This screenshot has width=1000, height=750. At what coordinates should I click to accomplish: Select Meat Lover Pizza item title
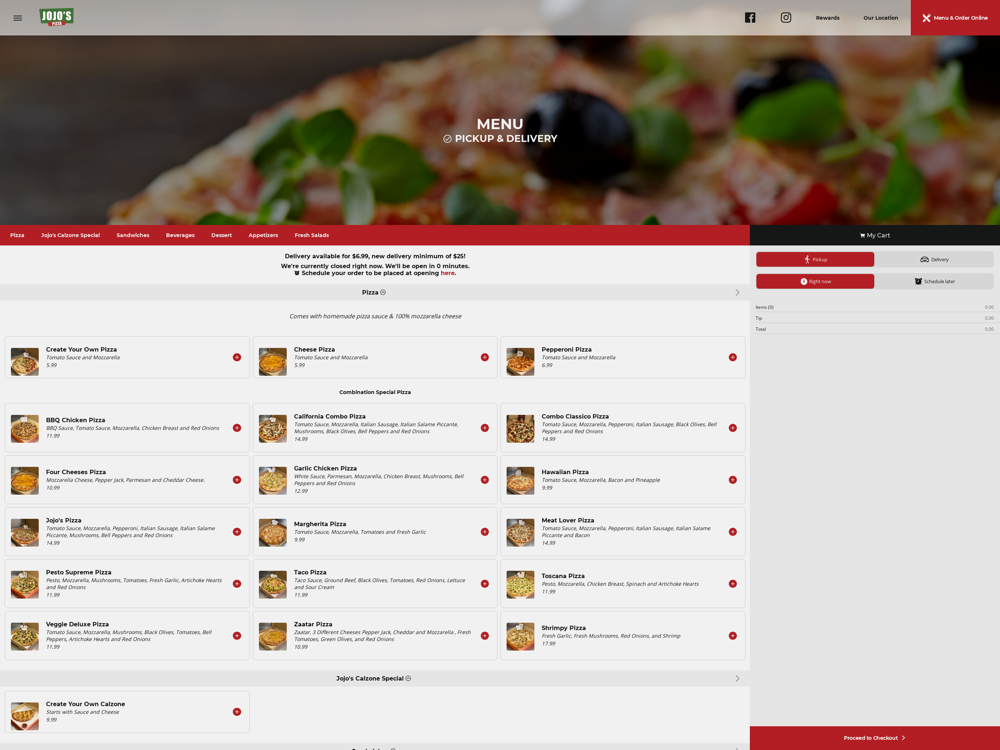[x=568, y=520]
